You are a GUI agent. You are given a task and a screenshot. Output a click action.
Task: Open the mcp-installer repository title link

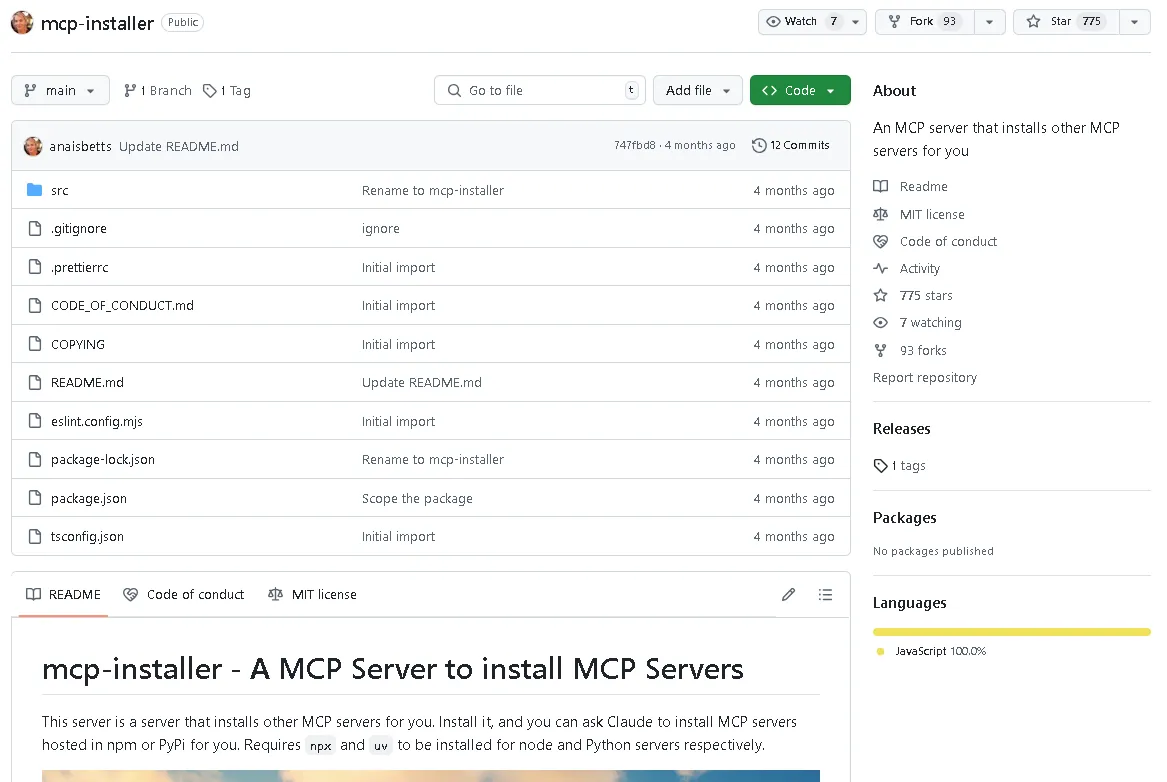click(97, 23)
